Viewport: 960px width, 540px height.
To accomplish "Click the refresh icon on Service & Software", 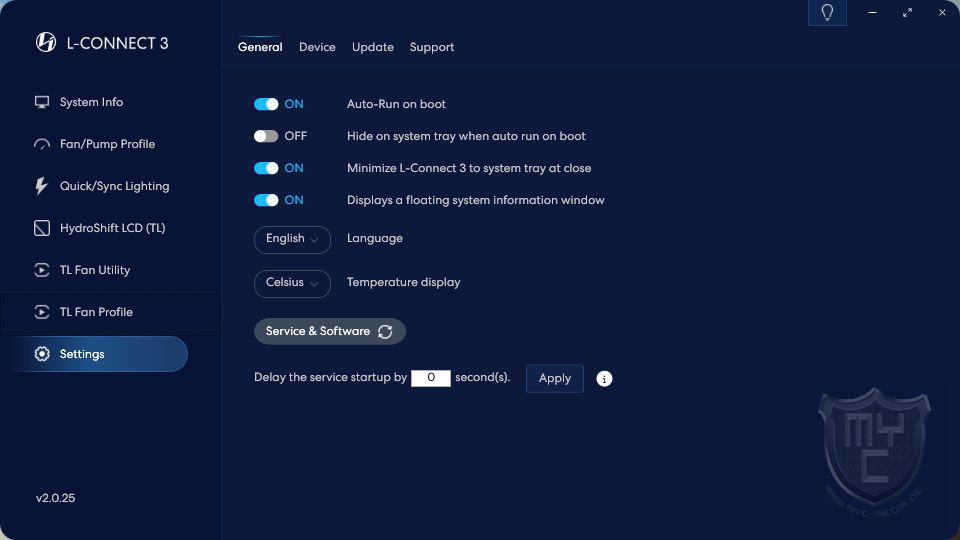I will point(385,331).
